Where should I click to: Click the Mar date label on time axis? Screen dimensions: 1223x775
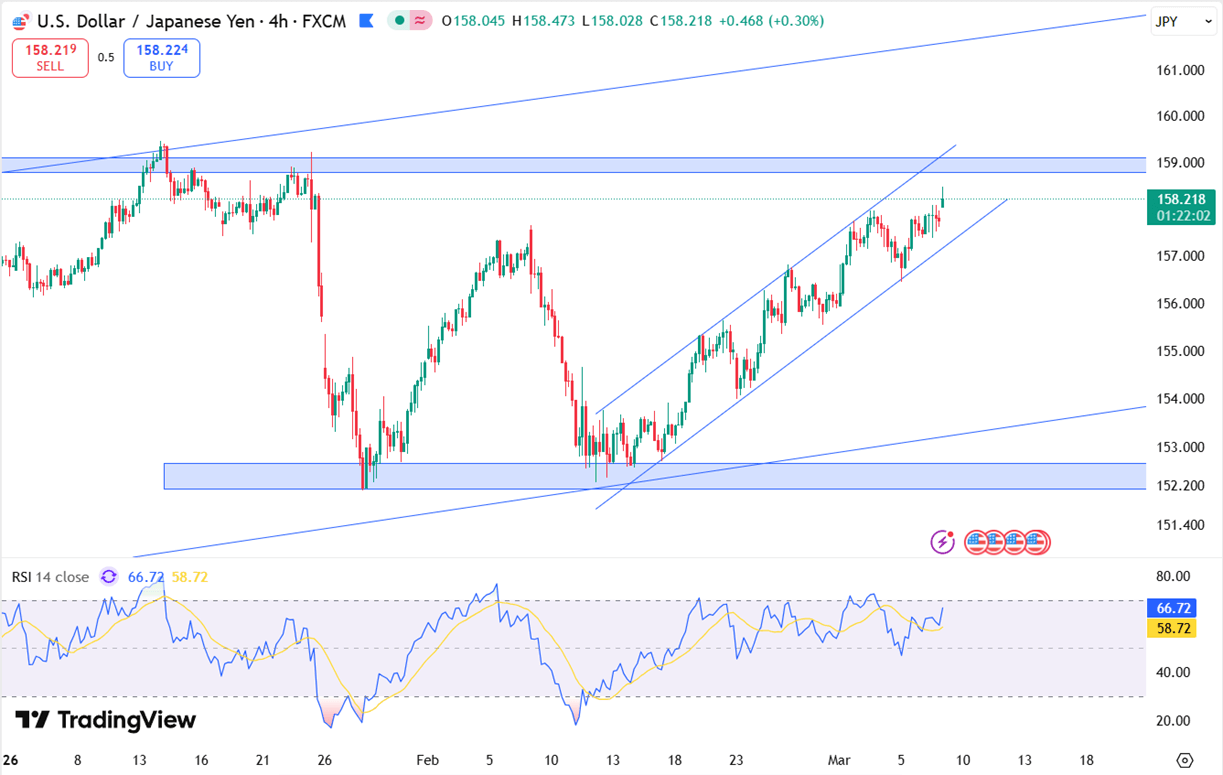840,760
